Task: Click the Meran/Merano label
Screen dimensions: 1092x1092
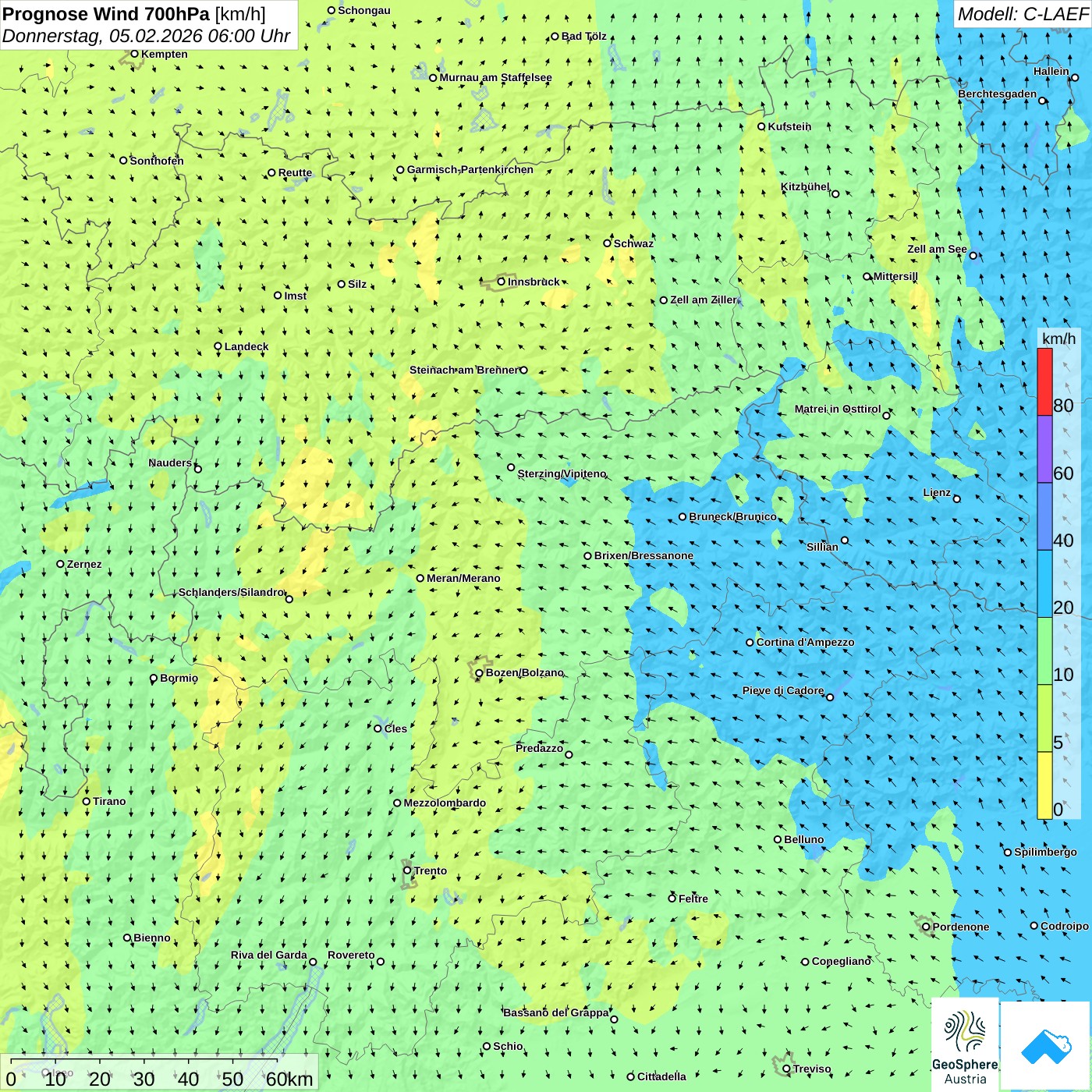Action: pos(463,578)
